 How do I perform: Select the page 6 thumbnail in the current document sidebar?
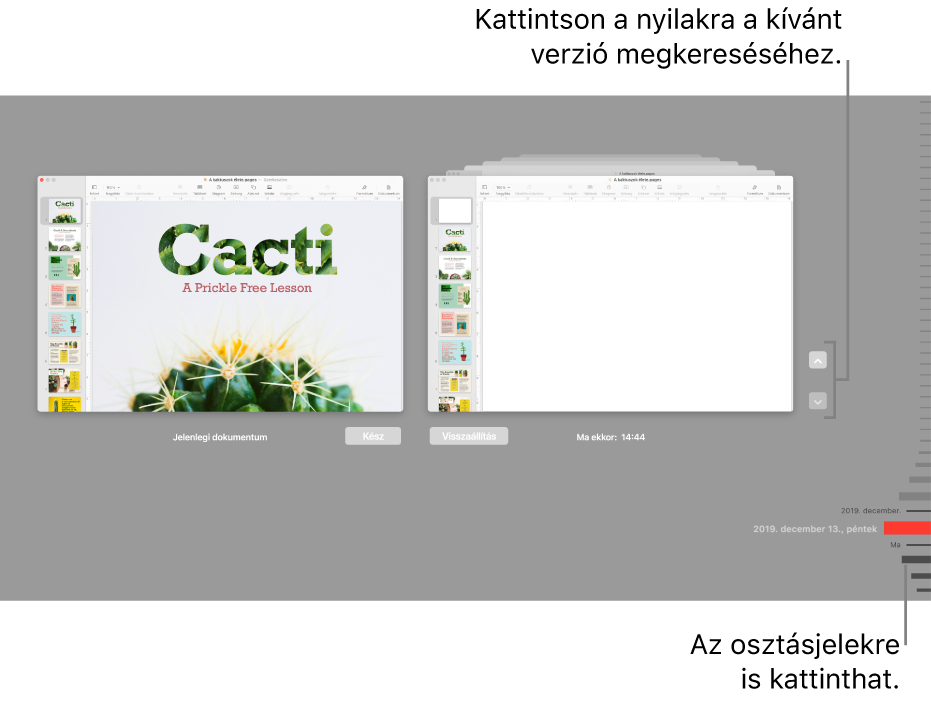point(64,352)
